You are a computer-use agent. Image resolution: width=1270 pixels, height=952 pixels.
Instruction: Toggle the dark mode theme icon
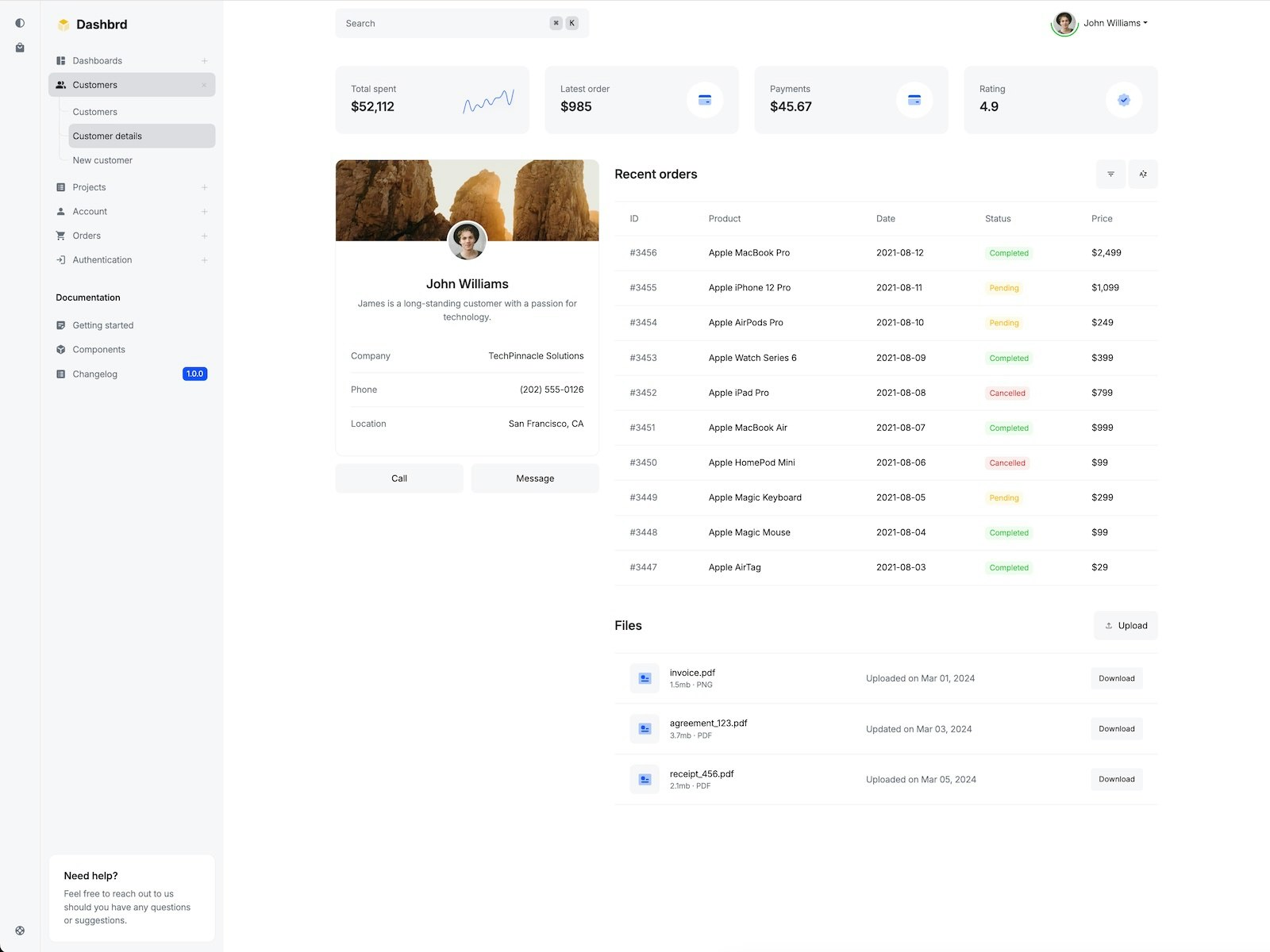20,23
